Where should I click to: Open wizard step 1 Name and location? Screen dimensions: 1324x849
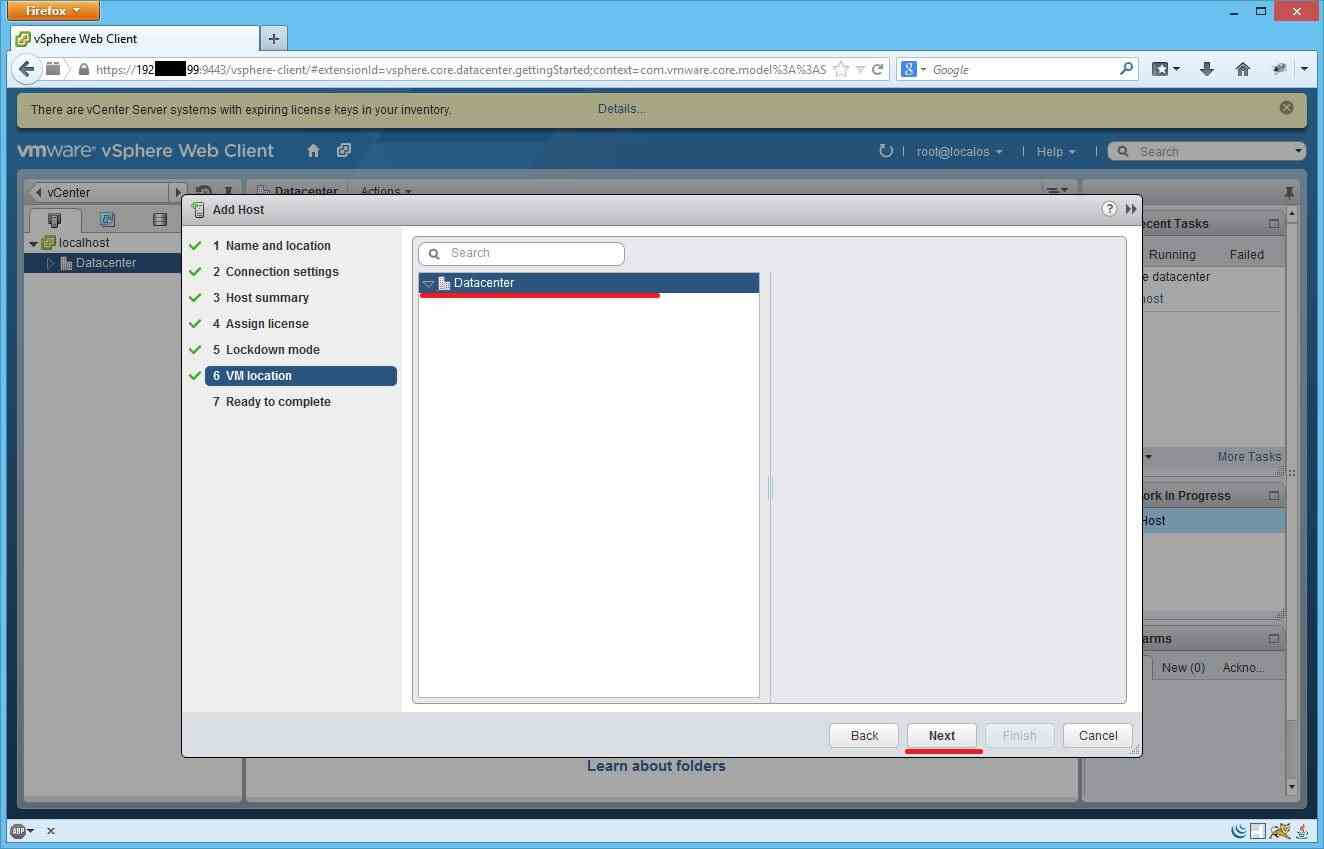(278, 246)
